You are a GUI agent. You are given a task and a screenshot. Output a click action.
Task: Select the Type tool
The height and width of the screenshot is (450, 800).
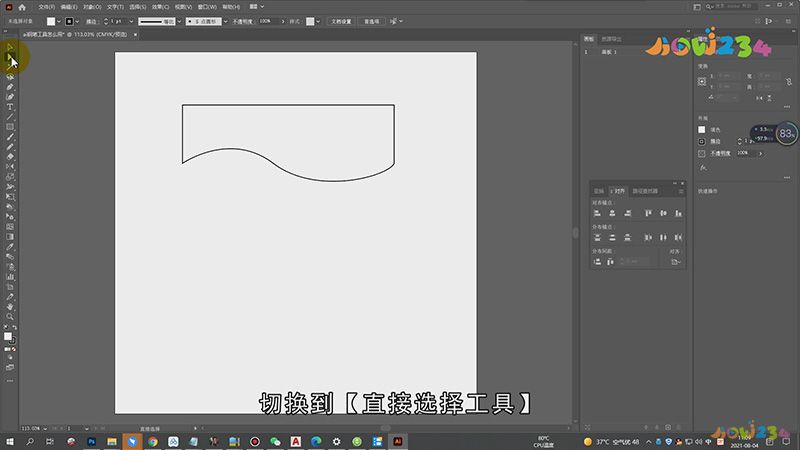point(10,107)
